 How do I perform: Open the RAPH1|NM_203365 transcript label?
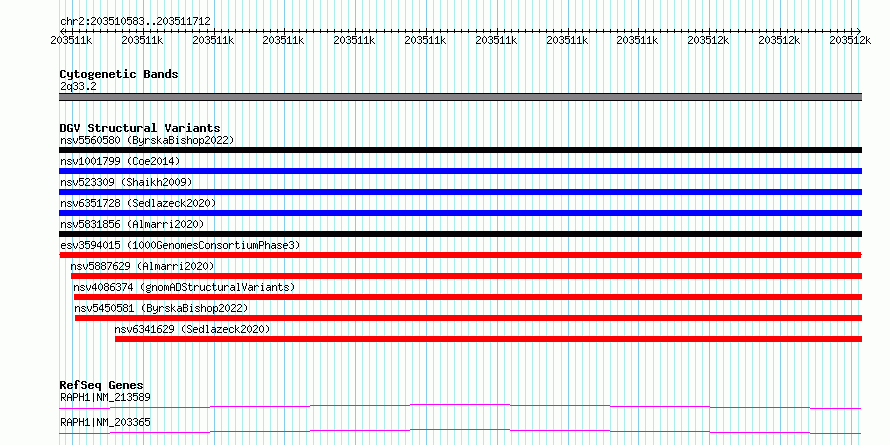[x=105, y=423]
